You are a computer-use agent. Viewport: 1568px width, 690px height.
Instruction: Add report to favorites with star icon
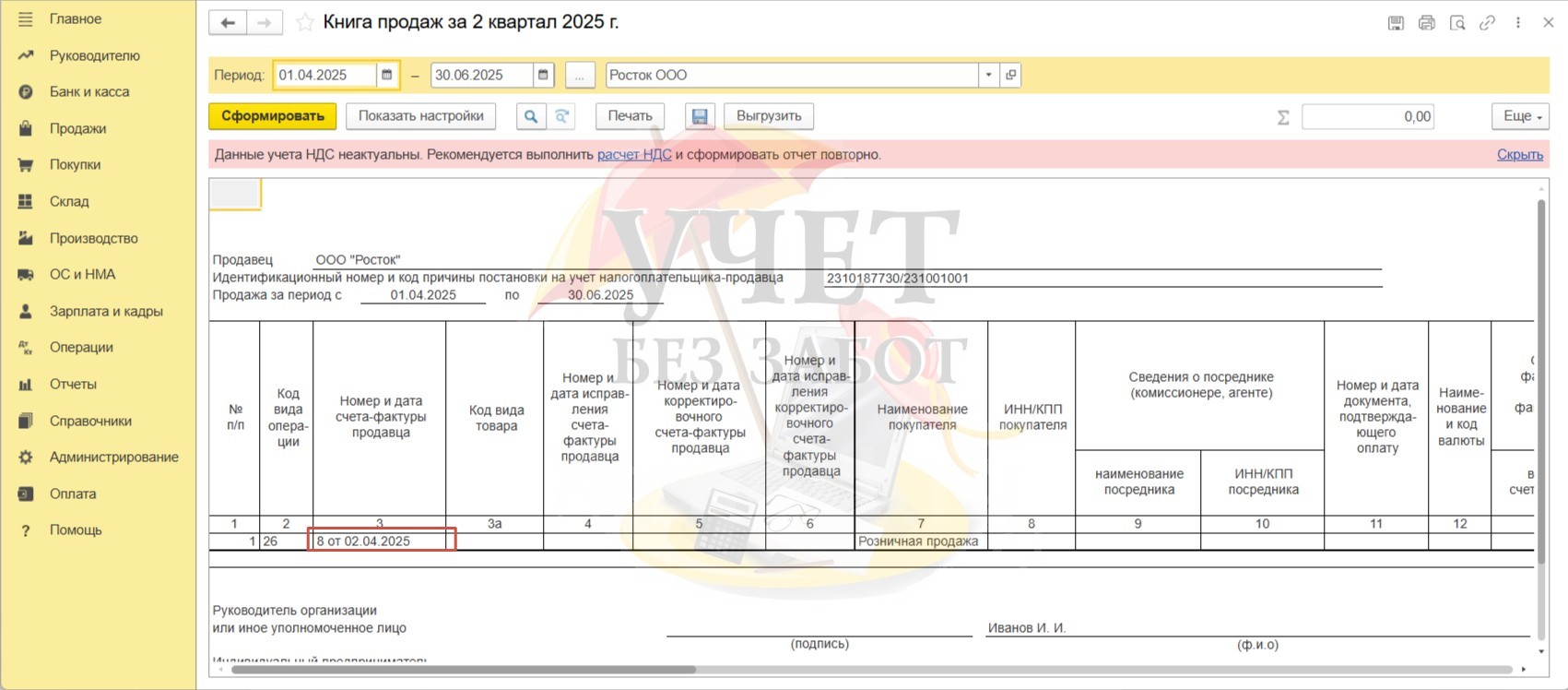(x=305, y=23)
